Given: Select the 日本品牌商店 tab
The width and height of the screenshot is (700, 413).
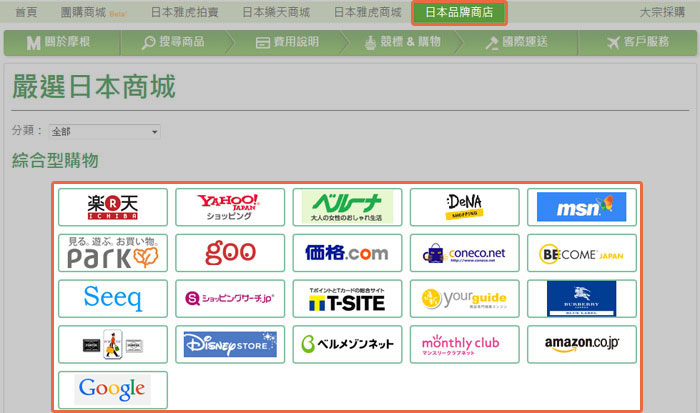Looking at the screenshot, I should click(459, 13).
